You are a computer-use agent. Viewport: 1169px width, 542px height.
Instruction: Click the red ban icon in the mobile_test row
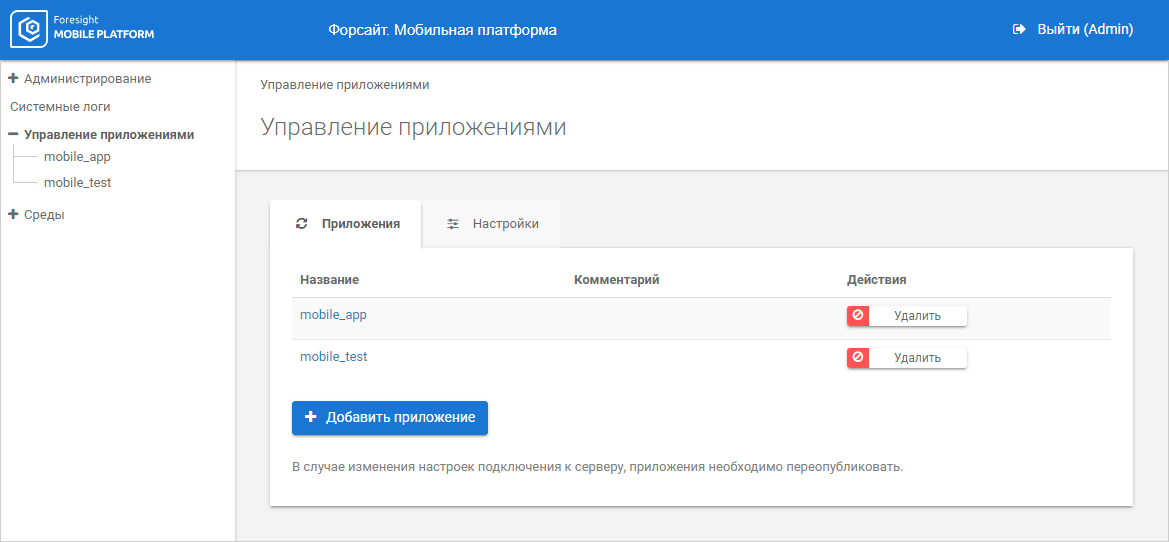pos(858,358)
